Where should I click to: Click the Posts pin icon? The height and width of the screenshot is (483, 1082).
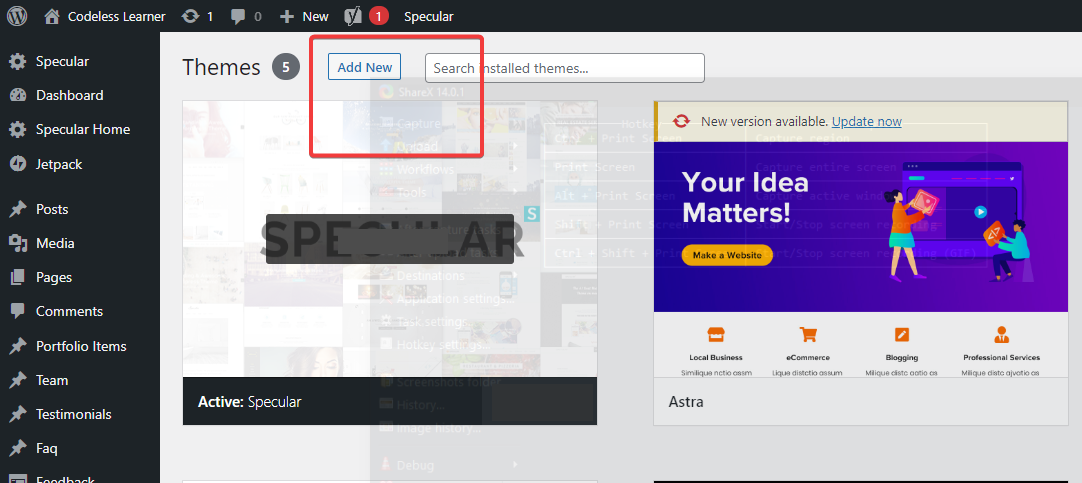[x=18, y=210]
